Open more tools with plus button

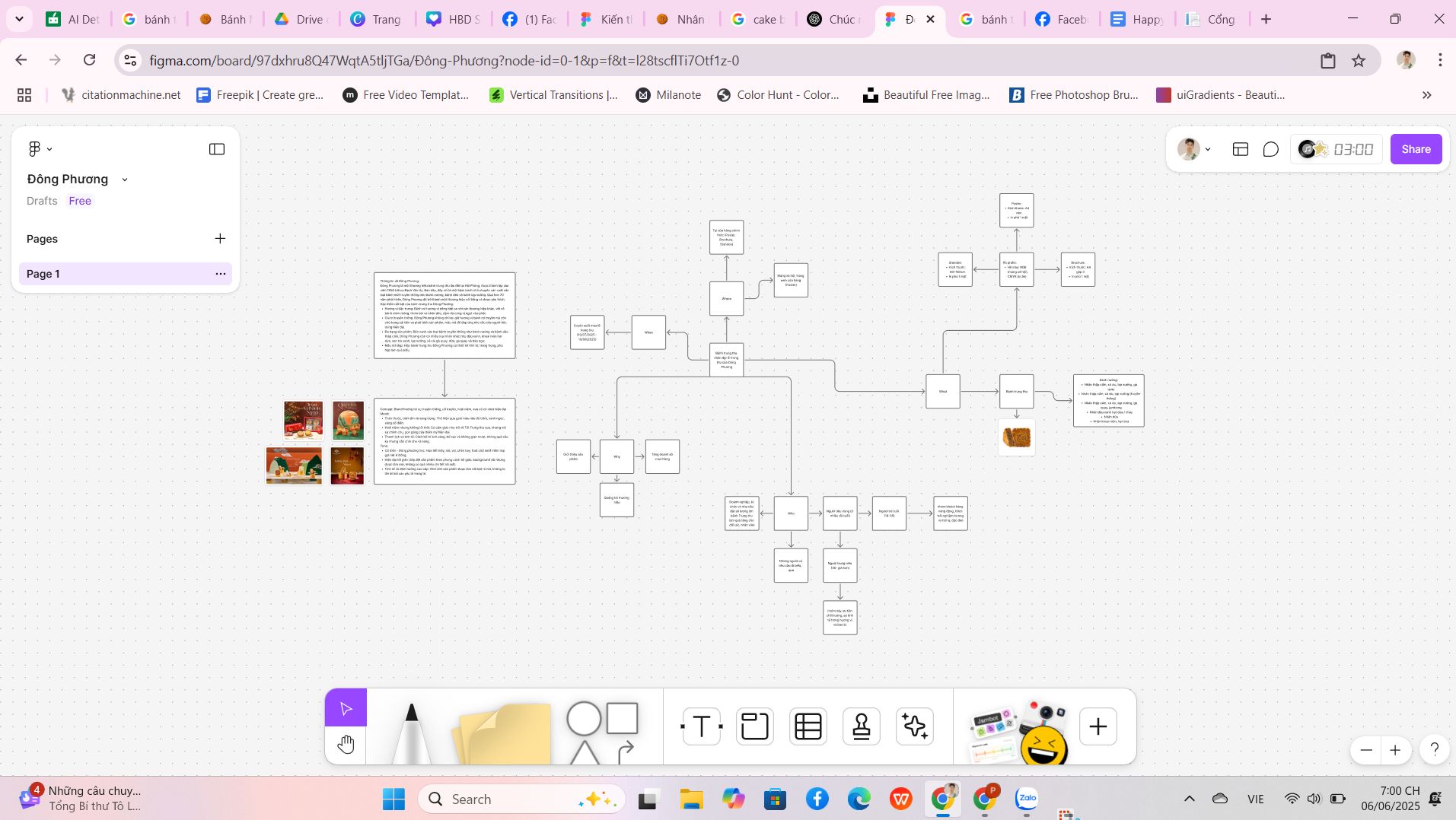1098,726
